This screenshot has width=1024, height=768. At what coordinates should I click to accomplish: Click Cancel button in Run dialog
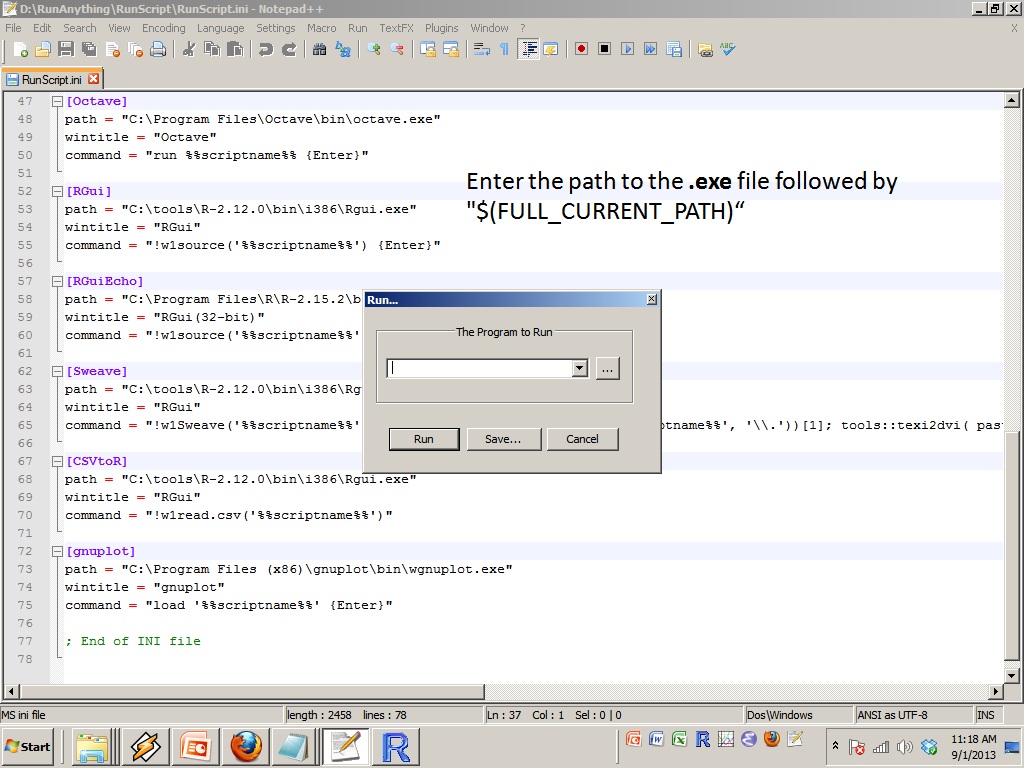[x=583, y=440]
